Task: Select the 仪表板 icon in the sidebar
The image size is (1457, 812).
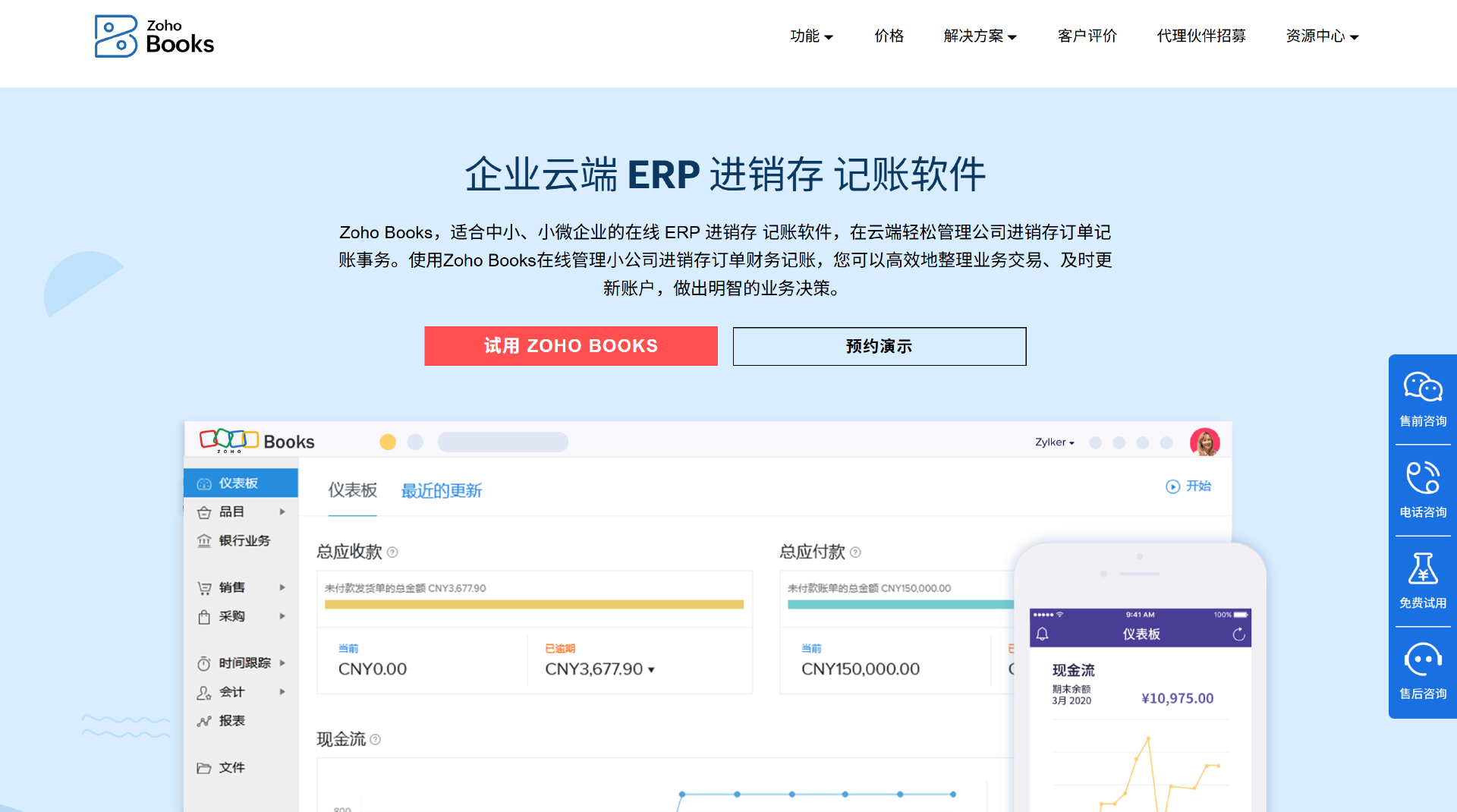Action: click(x=203, y=483)
